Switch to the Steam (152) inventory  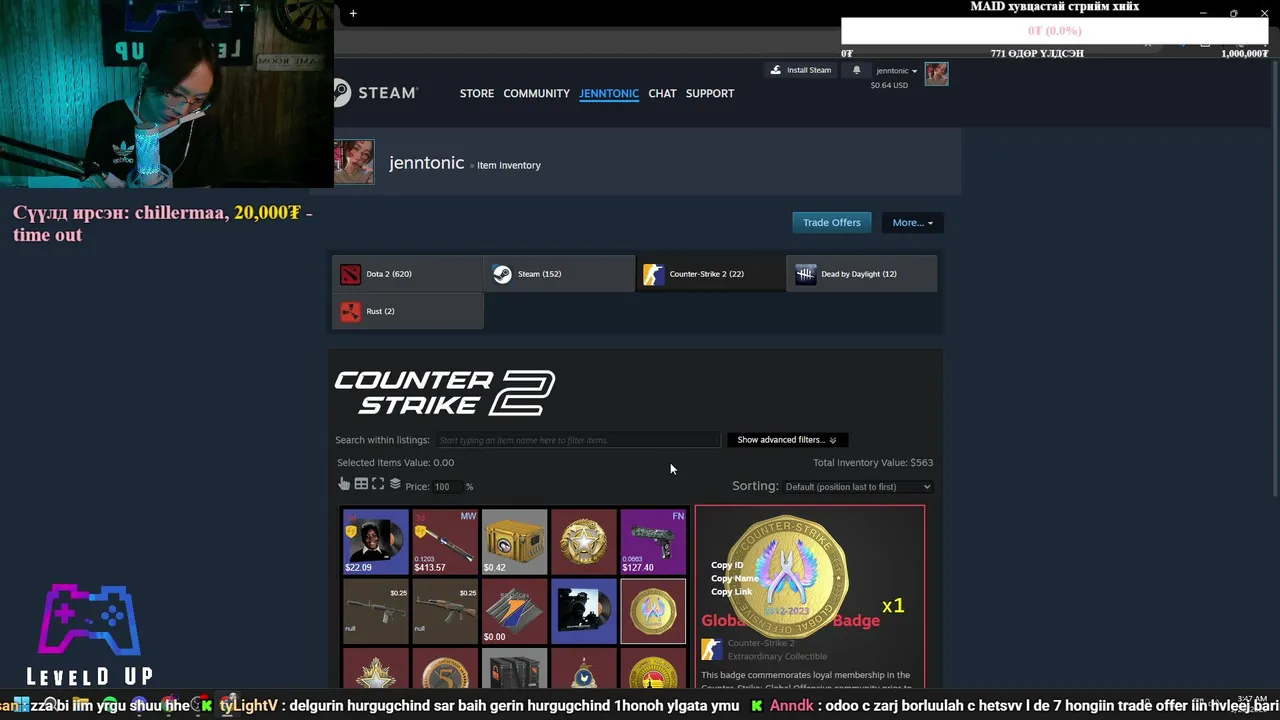(559, 274)
